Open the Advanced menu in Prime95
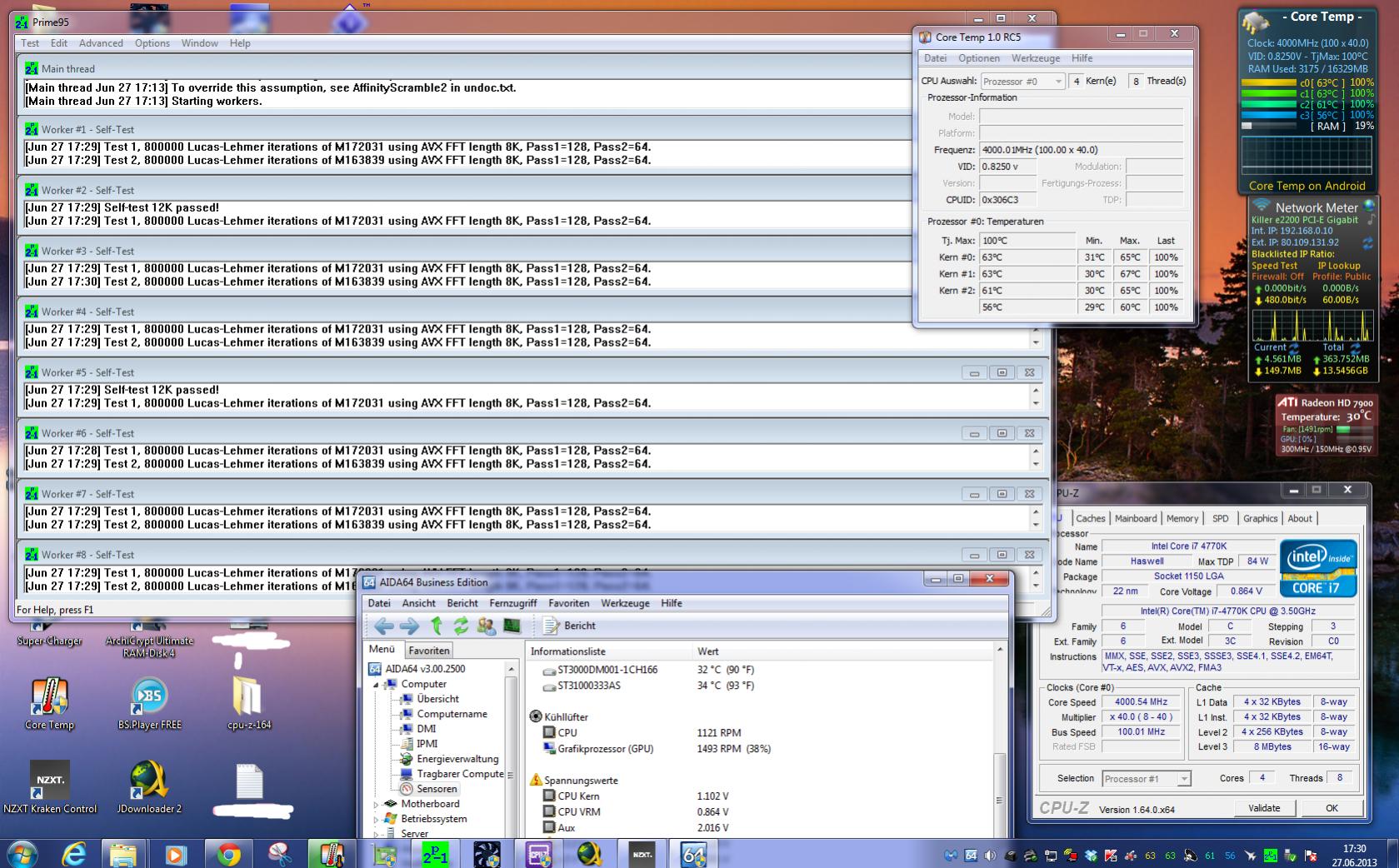 [x=101, y=43]
